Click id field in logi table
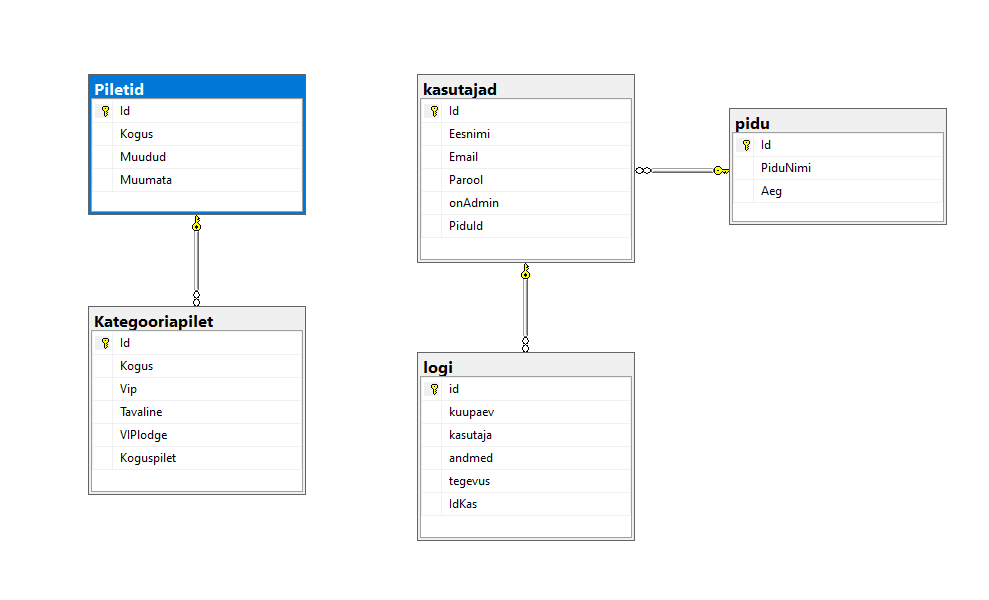 [525, 389]
